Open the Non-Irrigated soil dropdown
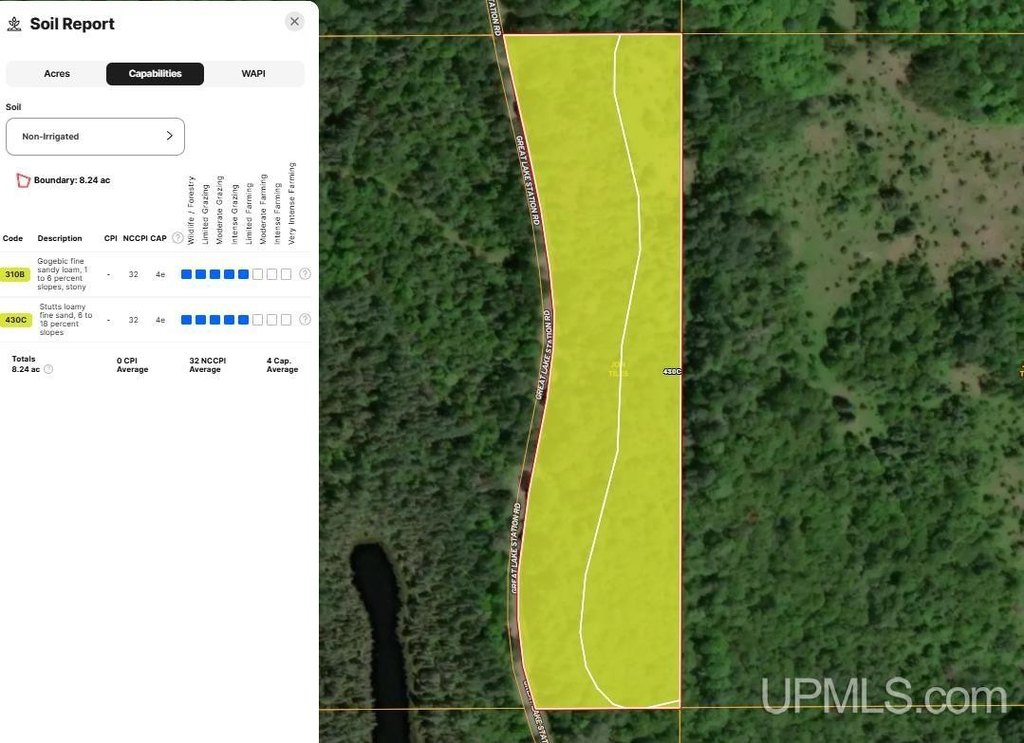The width and height of the screenshot is (1024, 743). click(x=95, y=136)
